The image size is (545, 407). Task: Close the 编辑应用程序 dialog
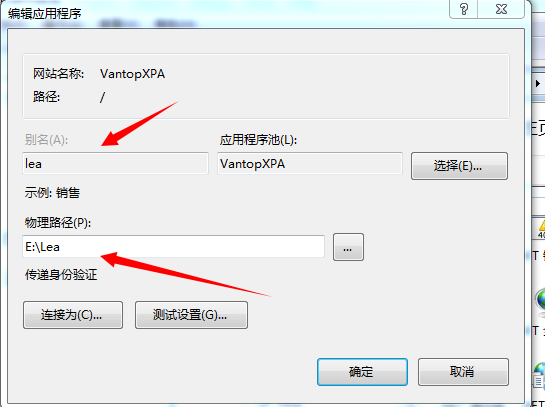coord(501,9)
